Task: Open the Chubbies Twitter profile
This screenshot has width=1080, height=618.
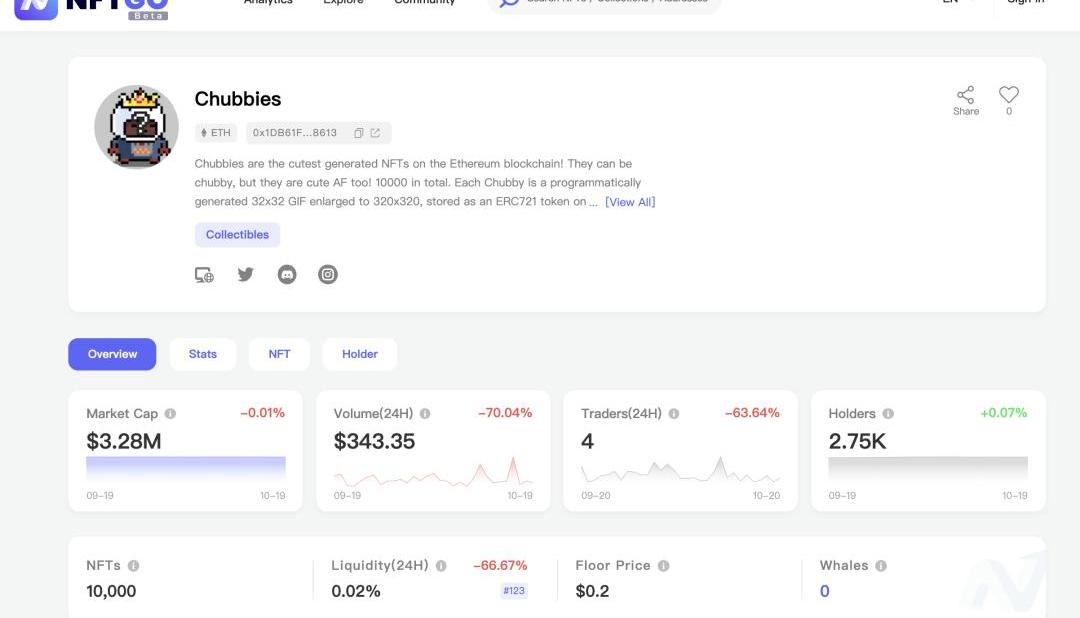Action: tap(245, 274)
